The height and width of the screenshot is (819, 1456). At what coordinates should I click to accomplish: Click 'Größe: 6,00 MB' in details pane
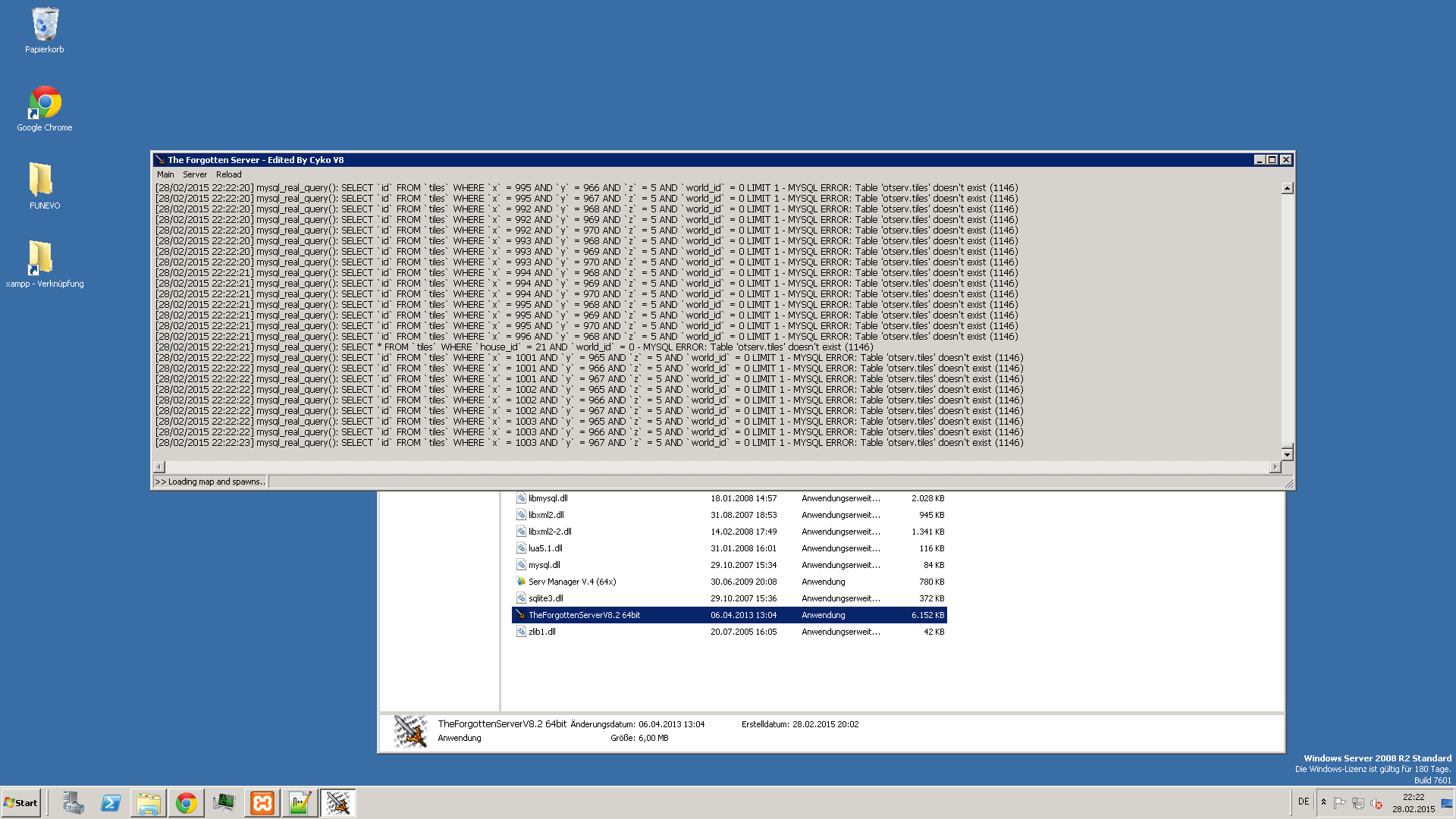[x=639, y=738]
